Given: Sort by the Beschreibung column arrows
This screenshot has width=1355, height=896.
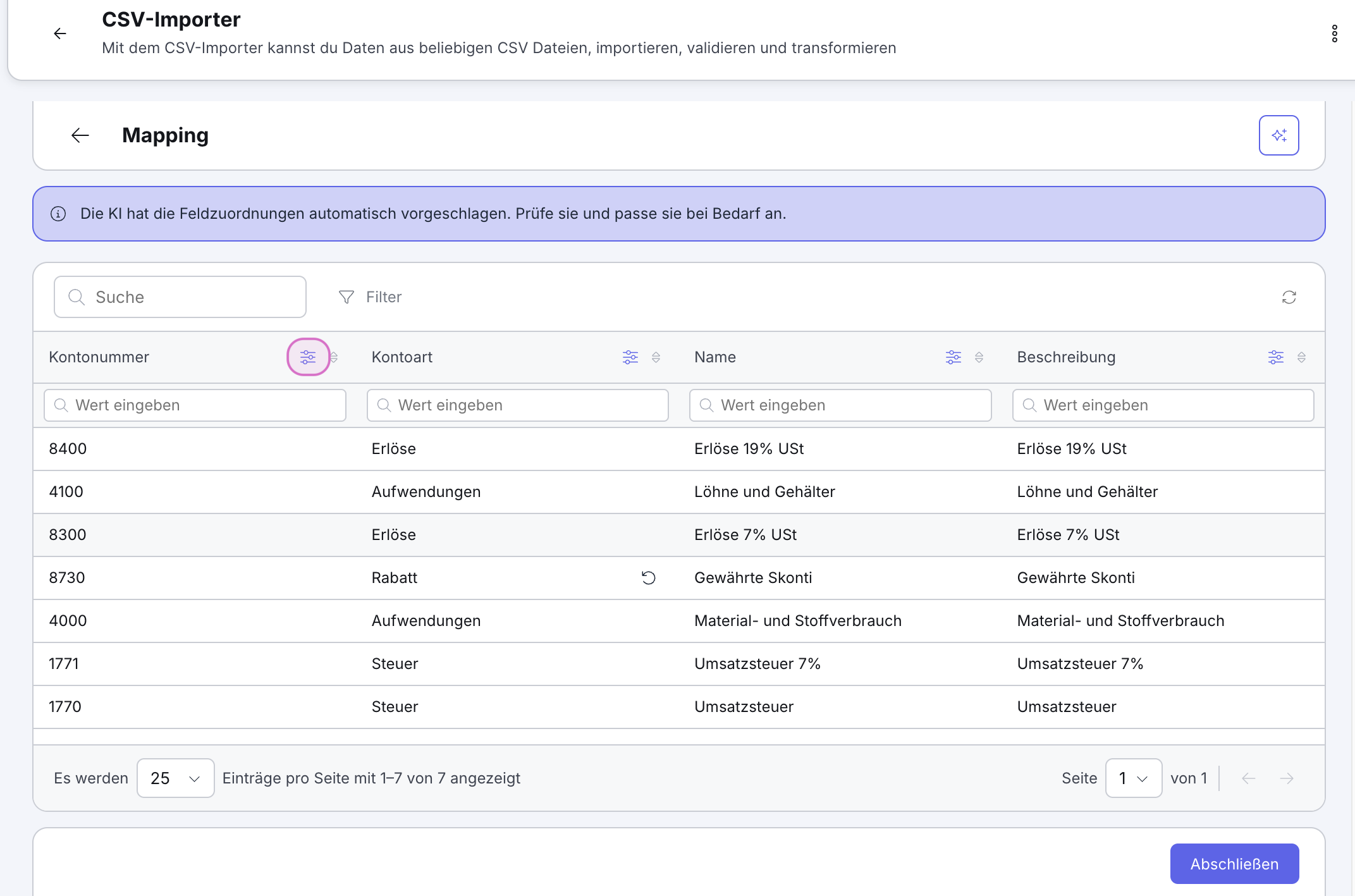Looking at the screenshot, I should [x=1301, y=357].
